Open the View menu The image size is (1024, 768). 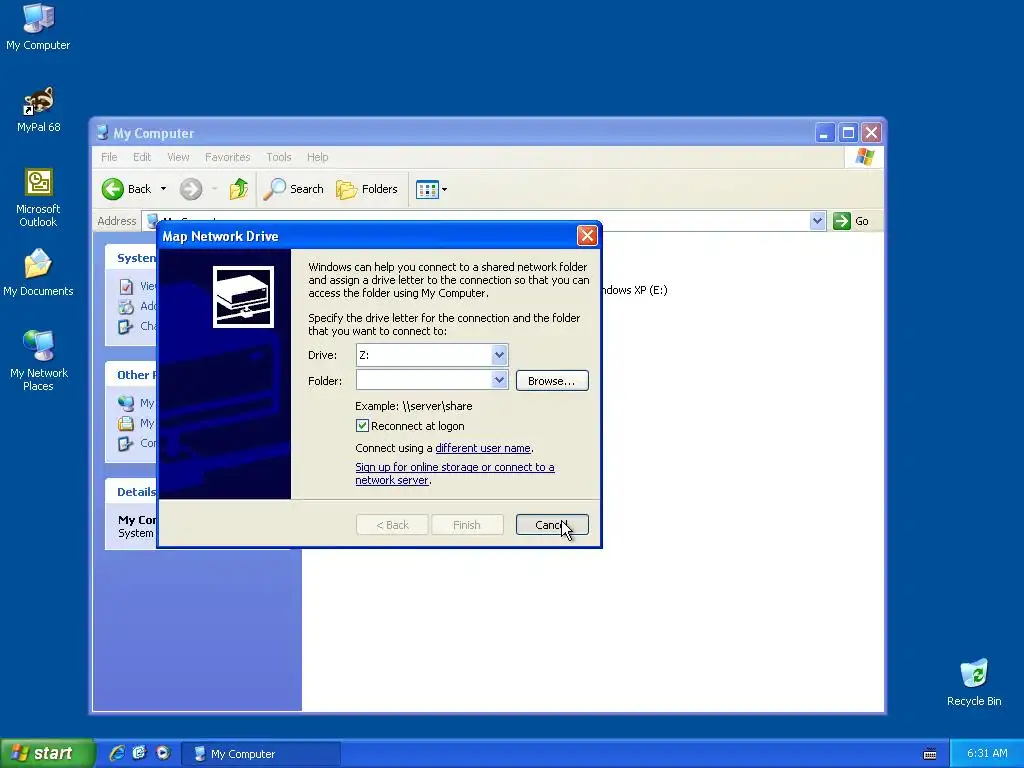[x=178, y=157]
